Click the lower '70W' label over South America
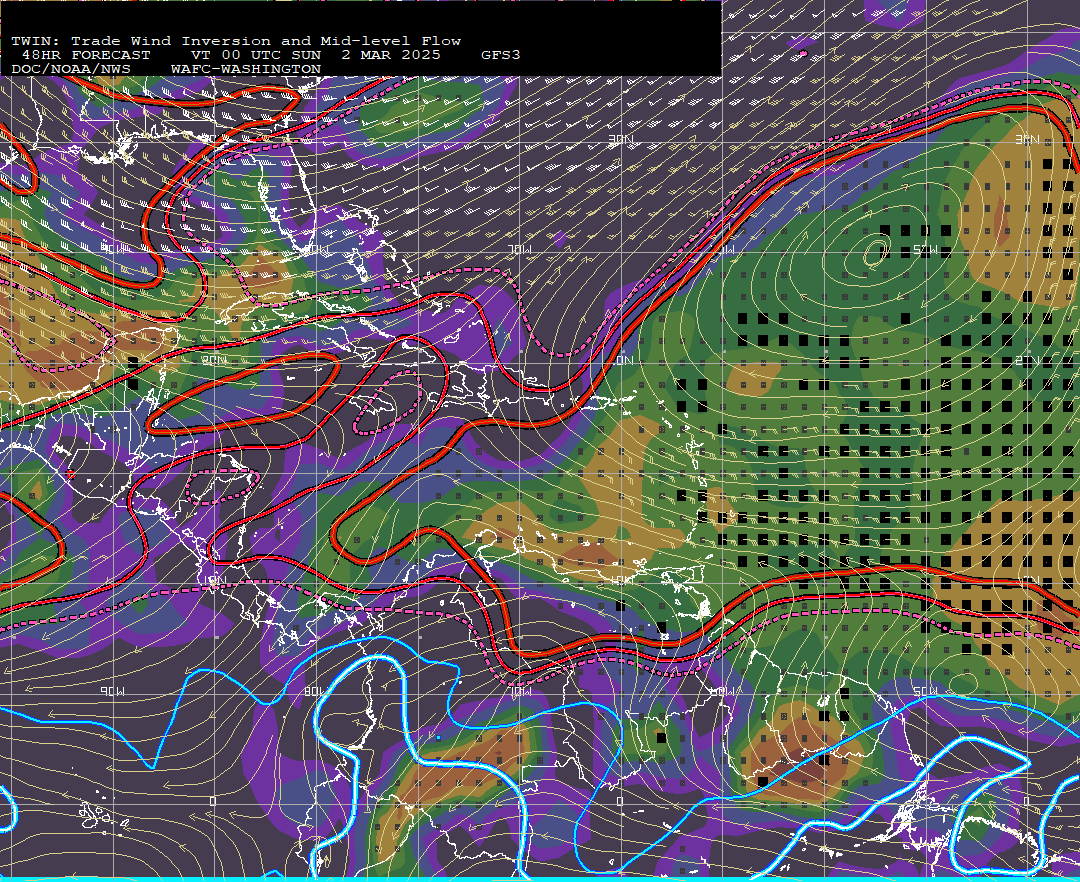Image resolution: width=1080 pixels, height=882 pixels. tap(519, 691)
